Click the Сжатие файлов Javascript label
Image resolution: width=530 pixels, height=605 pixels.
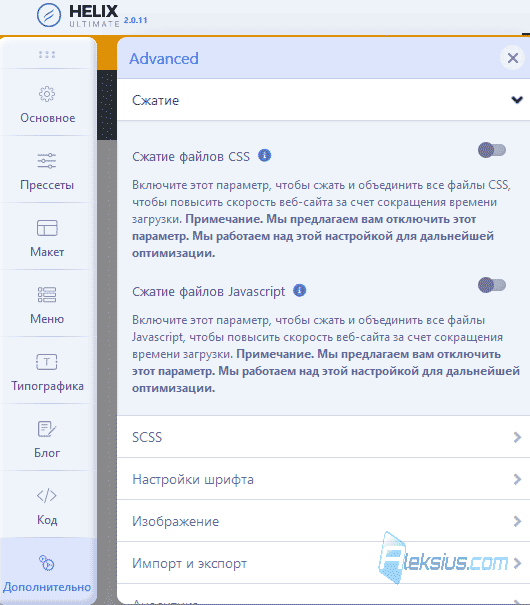(x=208, y=291)
